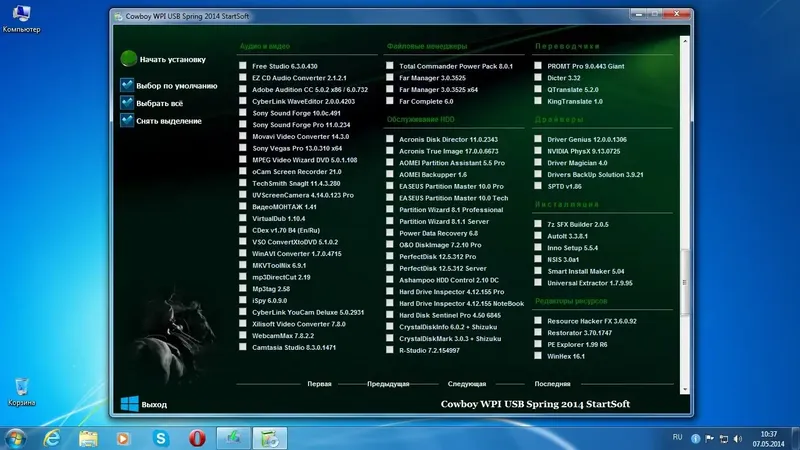Click Drivers BackUp Solution 3.9.21 text
The image size is (800, 450).
pyautogui.click(x=595, y=174)
